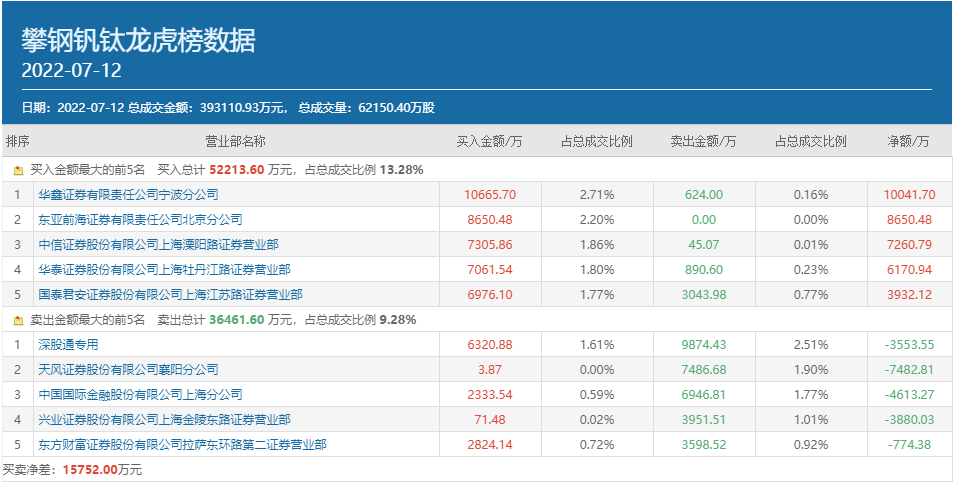Open 国泰君安证券股份有限公司上海江苏路证券营业部 link
The image size is (953, 483).
(x=170, y=294)
